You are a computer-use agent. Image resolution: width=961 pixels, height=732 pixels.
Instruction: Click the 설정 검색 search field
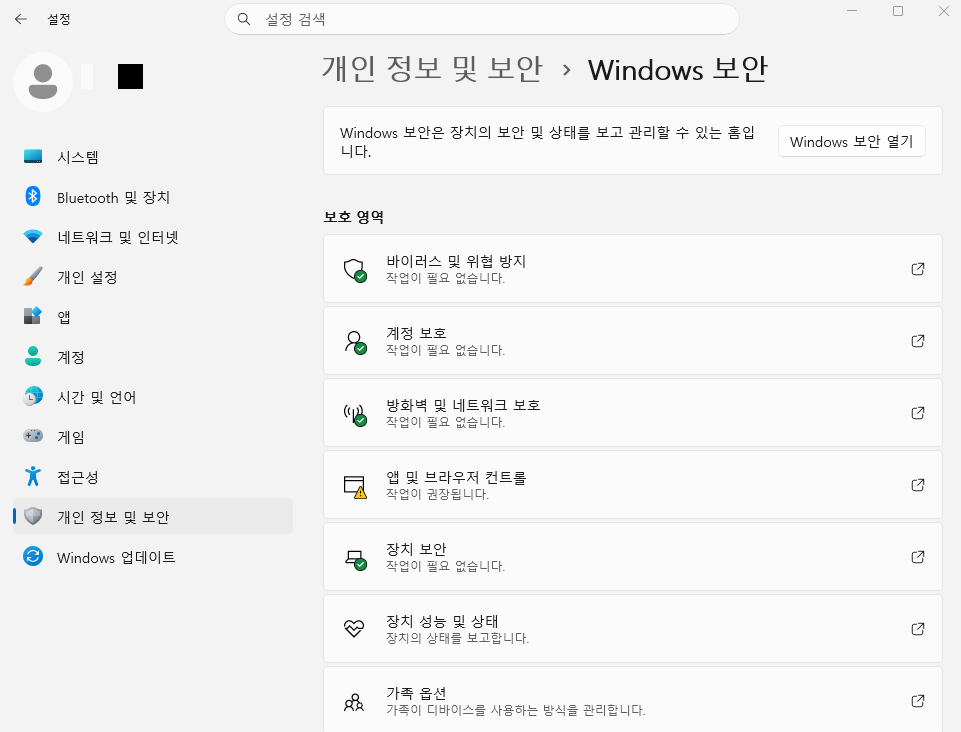click(482, 19)
